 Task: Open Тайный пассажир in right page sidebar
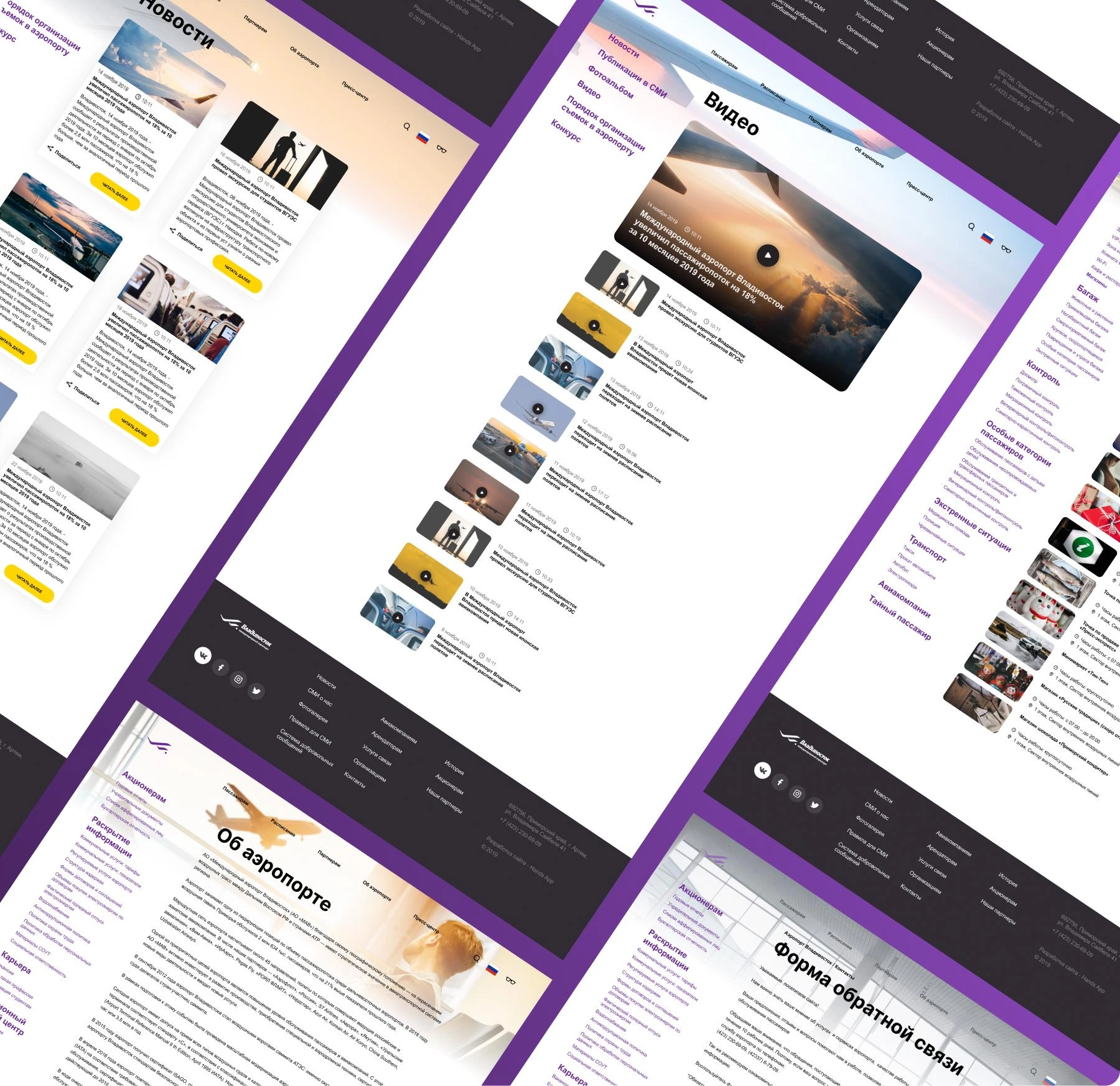point(900,617)
